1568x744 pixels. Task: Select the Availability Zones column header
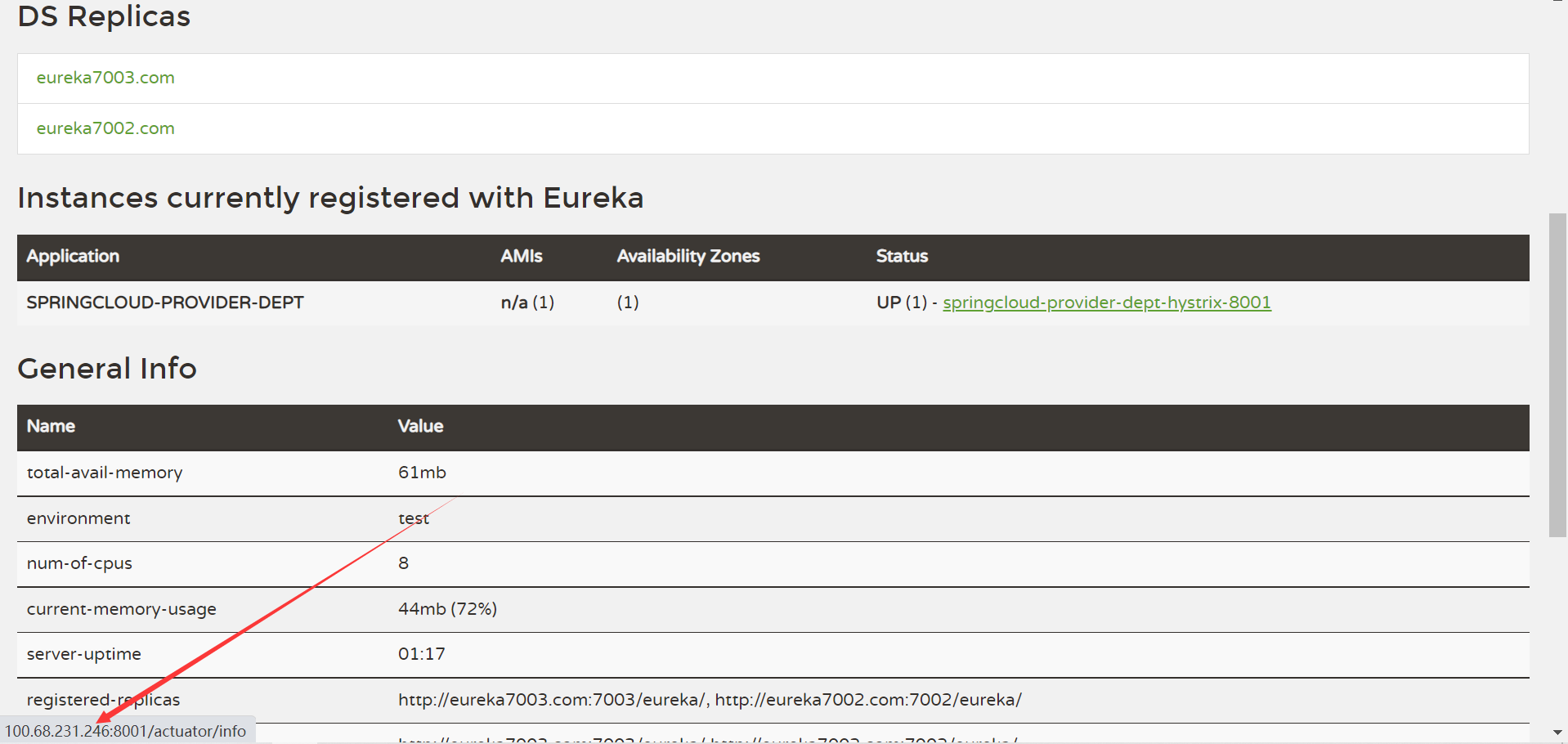[x=688, y=257]
